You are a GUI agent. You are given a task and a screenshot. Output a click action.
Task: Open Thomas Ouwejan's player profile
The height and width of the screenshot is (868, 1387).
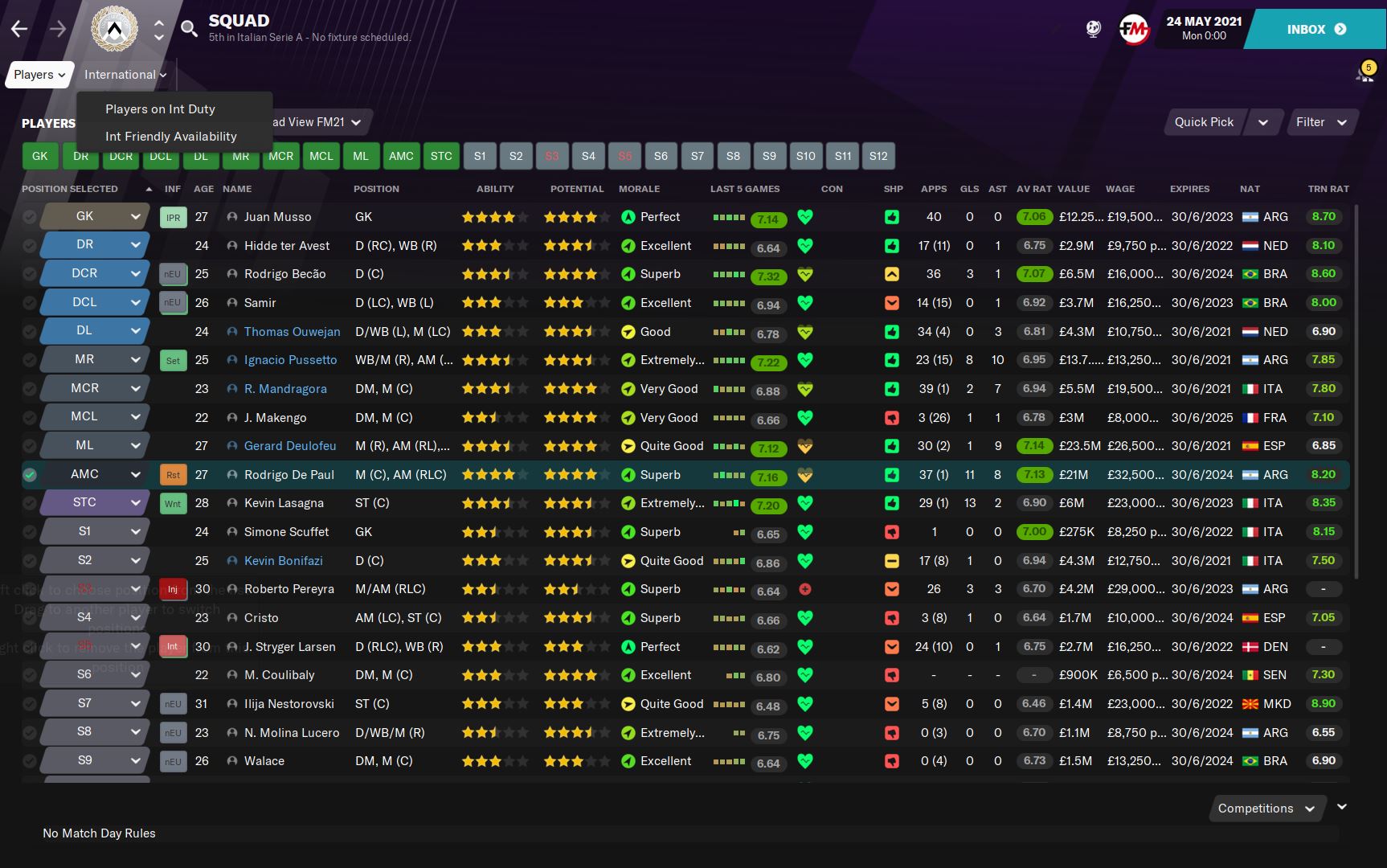click(292, 332)
